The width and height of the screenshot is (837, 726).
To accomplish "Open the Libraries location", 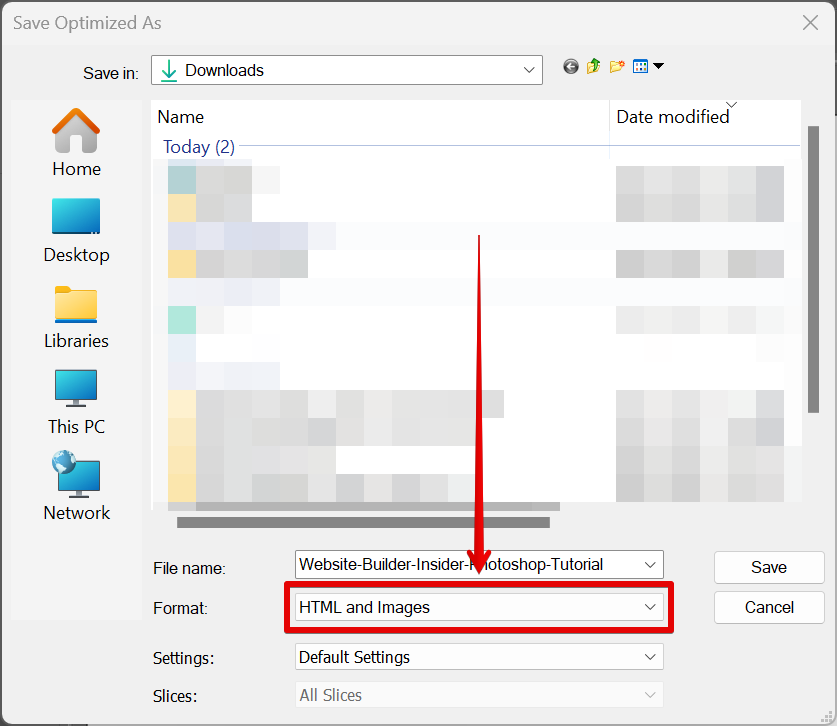I will (76, 317).
